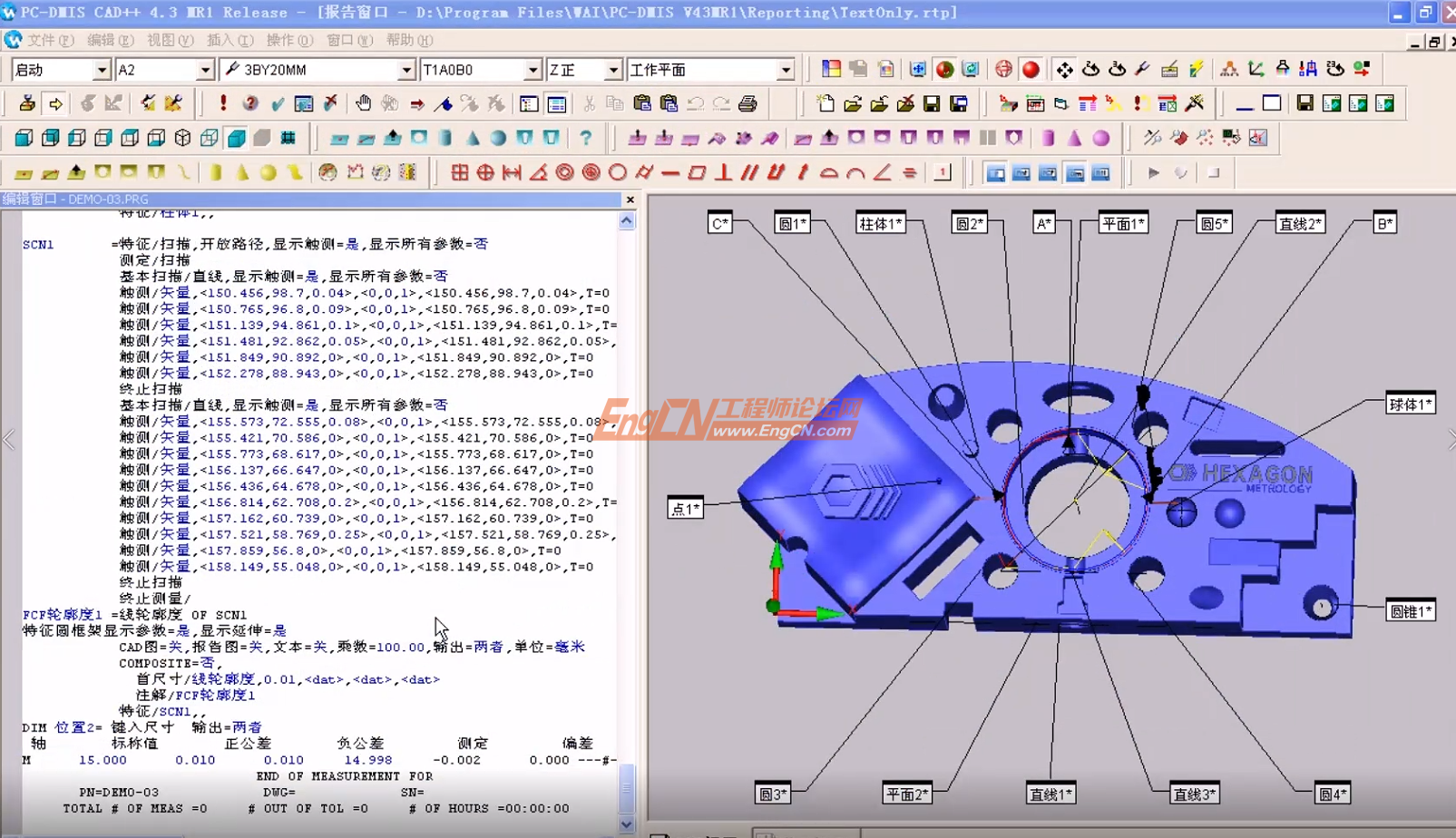
Task: Click the circularity dimension icon
Action: pos(618,172)
